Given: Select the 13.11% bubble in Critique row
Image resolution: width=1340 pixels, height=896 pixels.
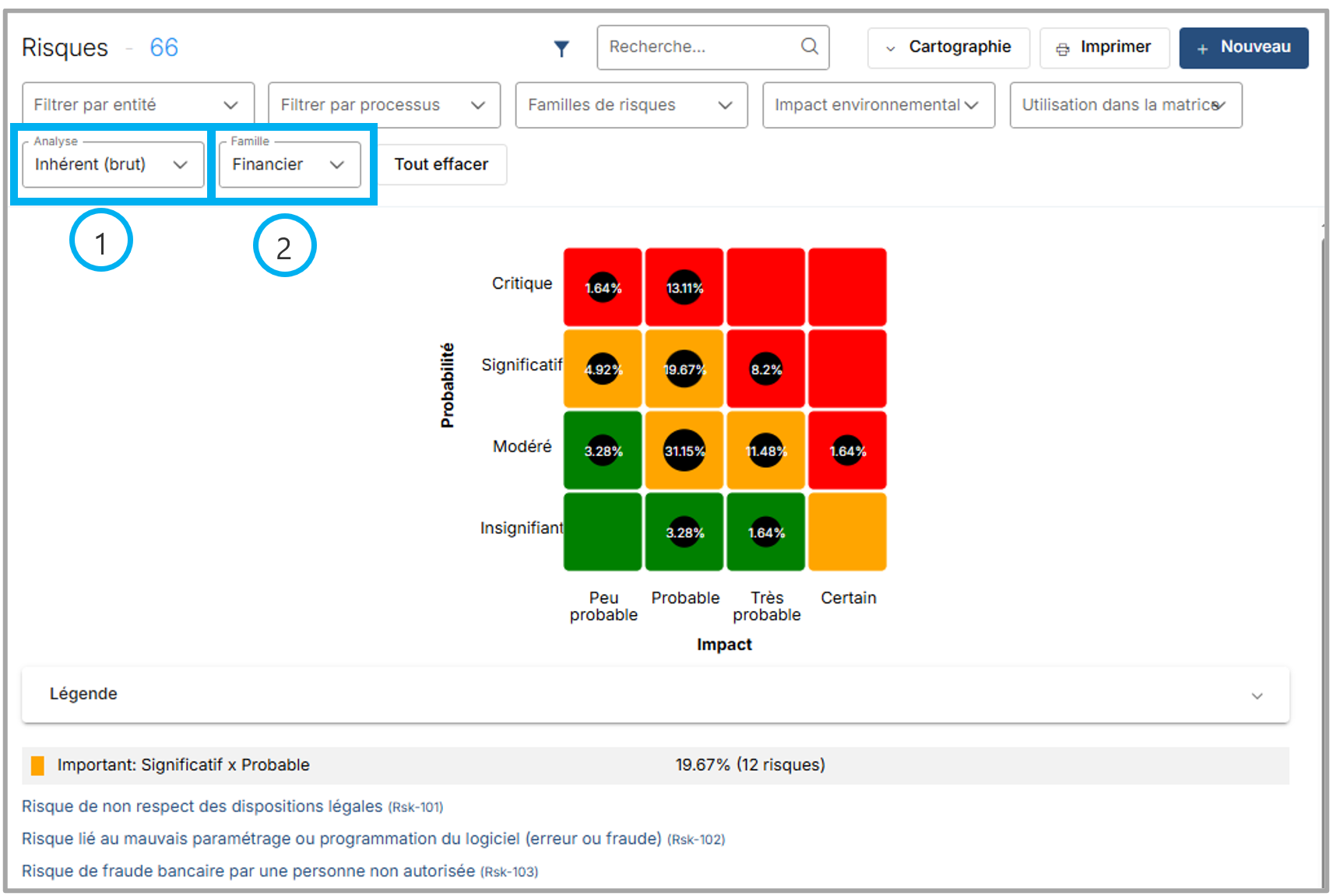Looking at the screenshot, I should tap(684, 288).
